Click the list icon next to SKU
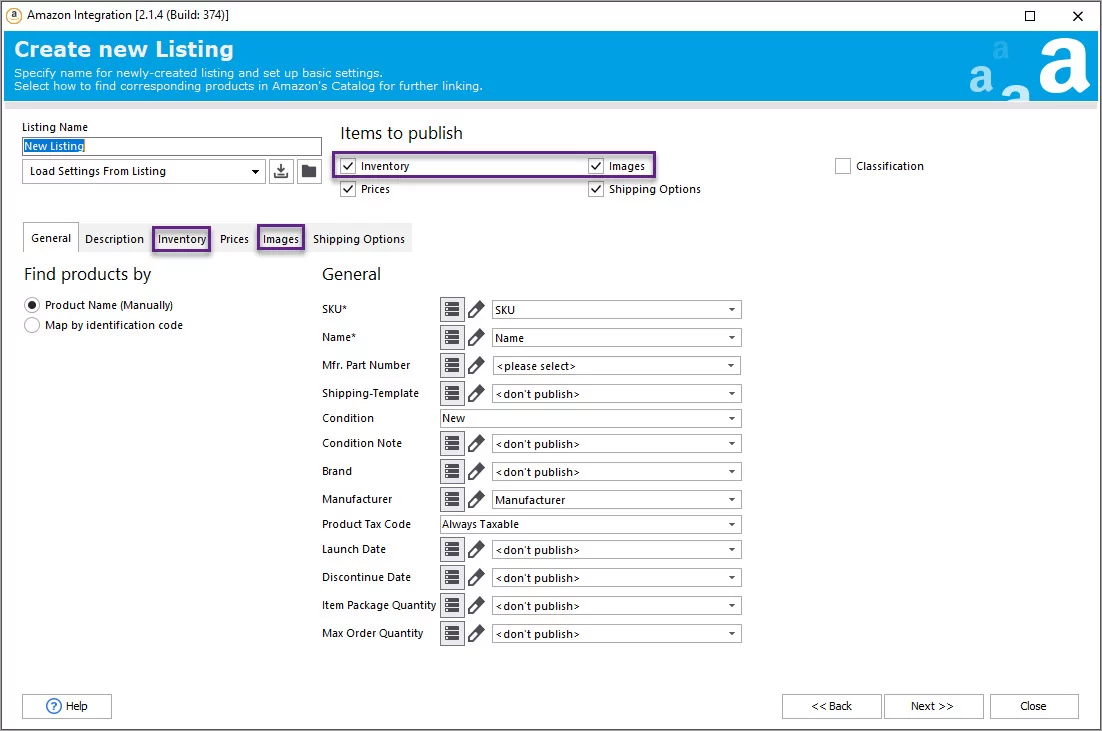The width and height of the screenshot is (1102, 731). click(x=452, y=308)
